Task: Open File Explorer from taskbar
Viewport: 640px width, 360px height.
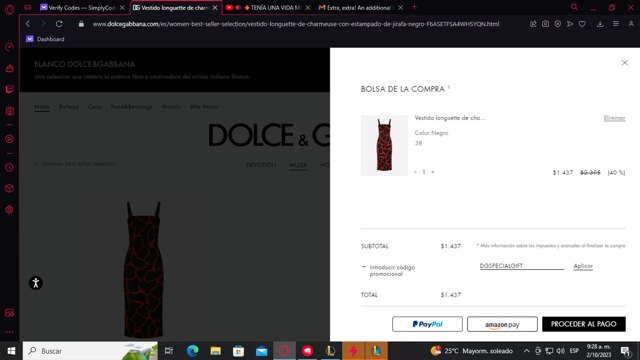Action: (216, 351)
